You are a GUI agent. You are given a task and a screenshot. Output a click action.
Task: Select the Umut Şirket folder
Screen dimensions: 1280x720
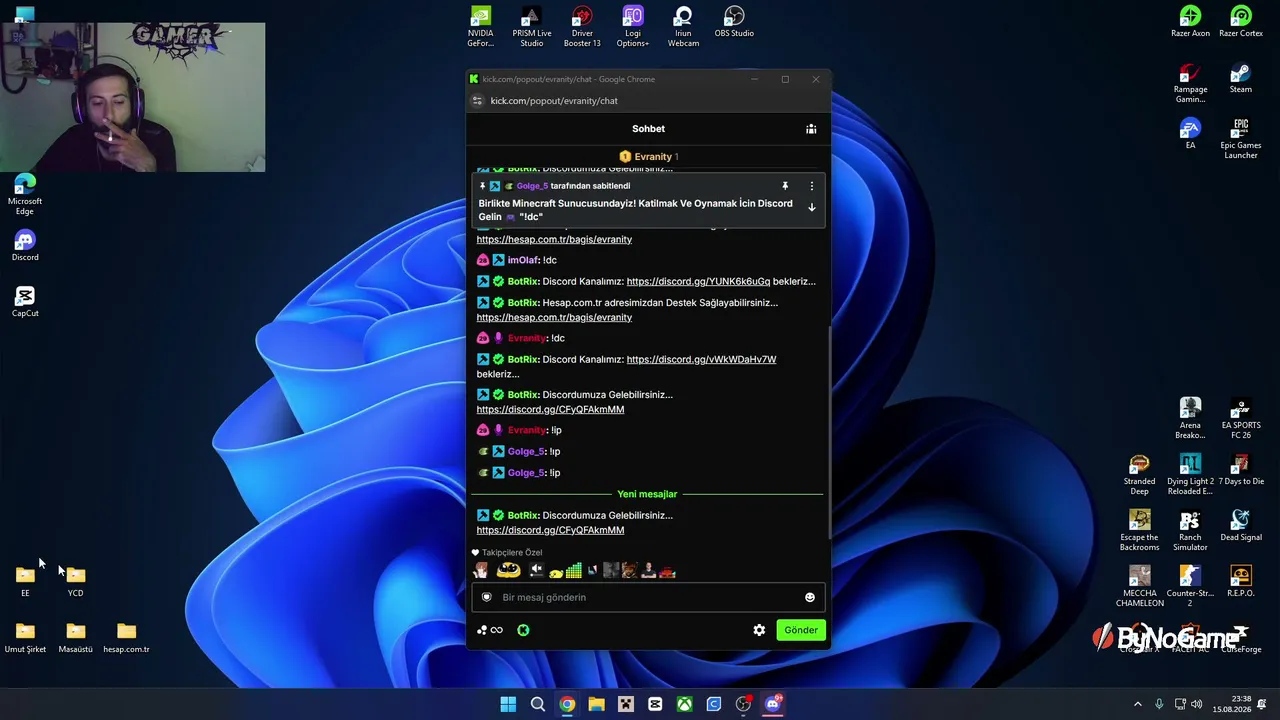point(25,638)
